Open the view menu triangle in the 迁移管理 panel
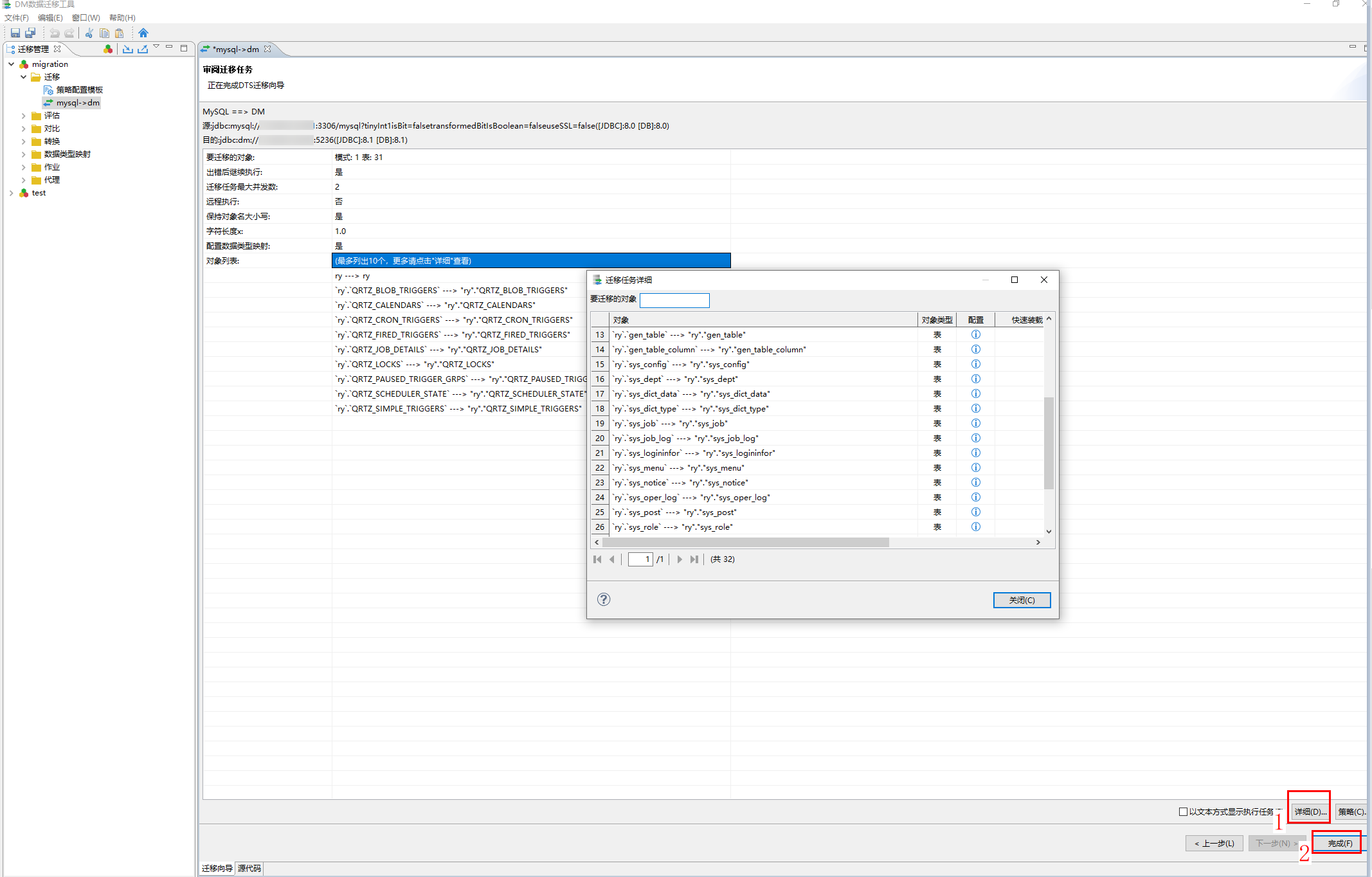Screen dimensions: 1372x877 click(x=156, y=47)
